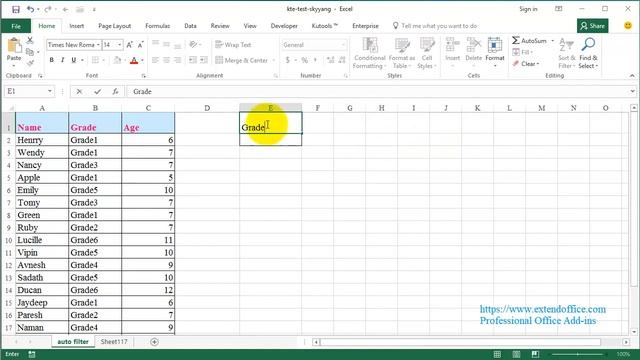This screenshot has height=360, width=640.
Task: Click cell A6 containing Emily
Action: tap(42, 190)
